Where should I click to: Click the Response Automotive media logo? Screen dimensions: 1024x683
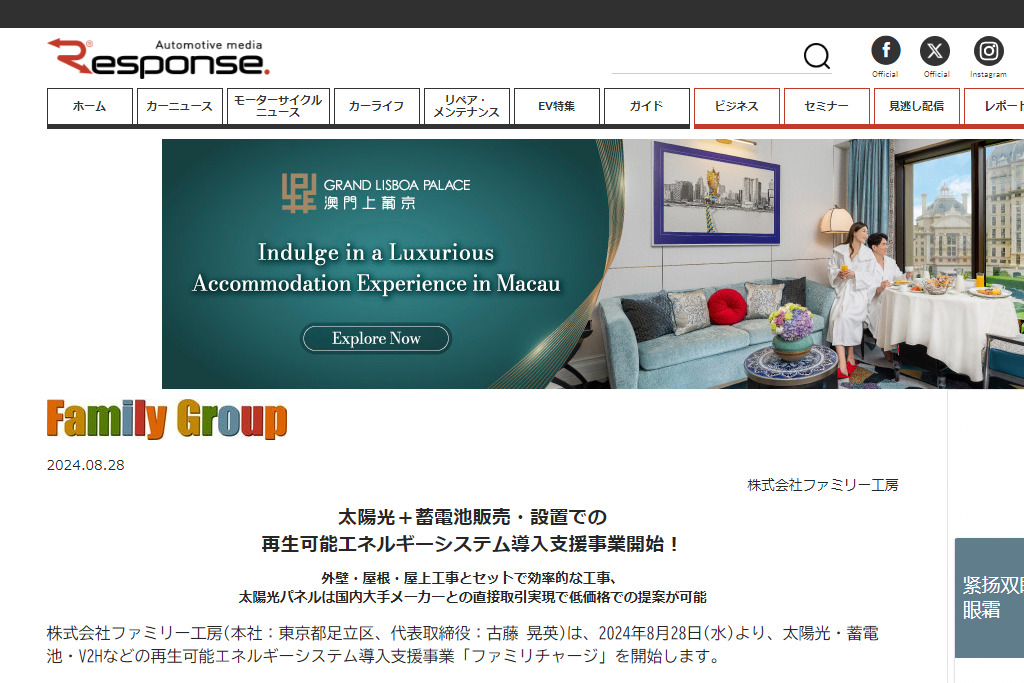158,57
